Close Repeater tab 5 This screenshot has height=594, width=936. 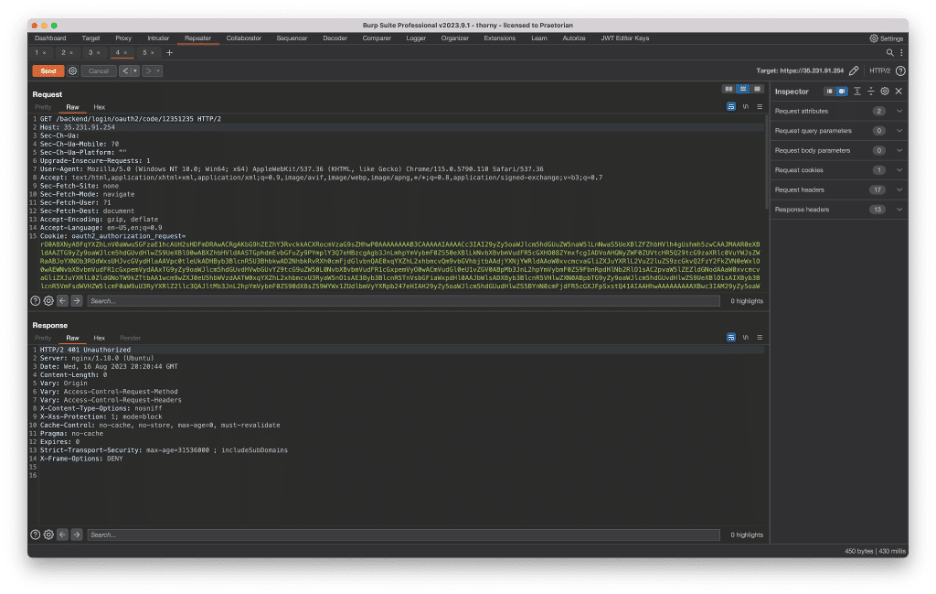click(x=152, y=53)
